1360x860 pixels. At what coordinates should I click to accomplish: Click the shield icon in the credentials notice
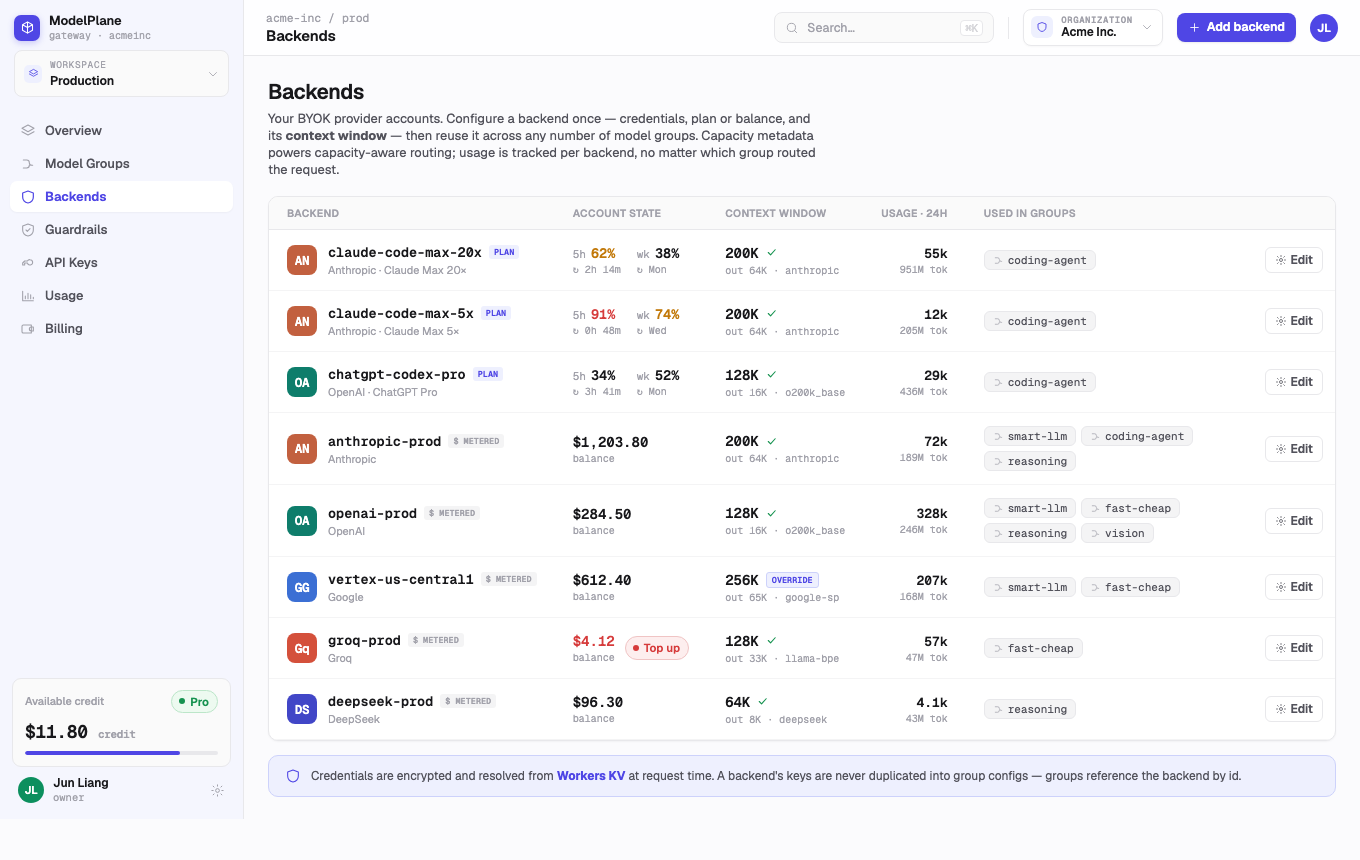(293, 776)
